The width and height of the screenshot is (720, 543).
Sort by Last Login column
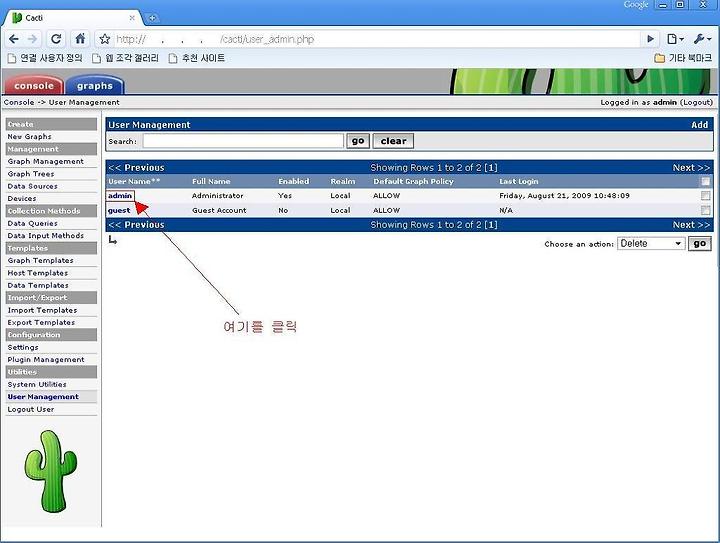tap(518, 181)
